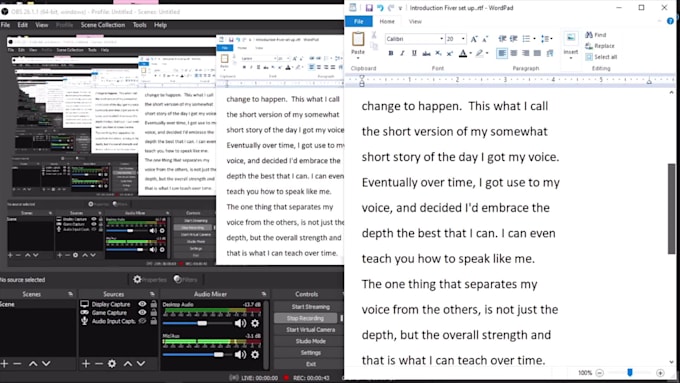Click the Paste clipboard icon in WordPad
Viewport: 680px width, 383px height.
pos(358,39)
